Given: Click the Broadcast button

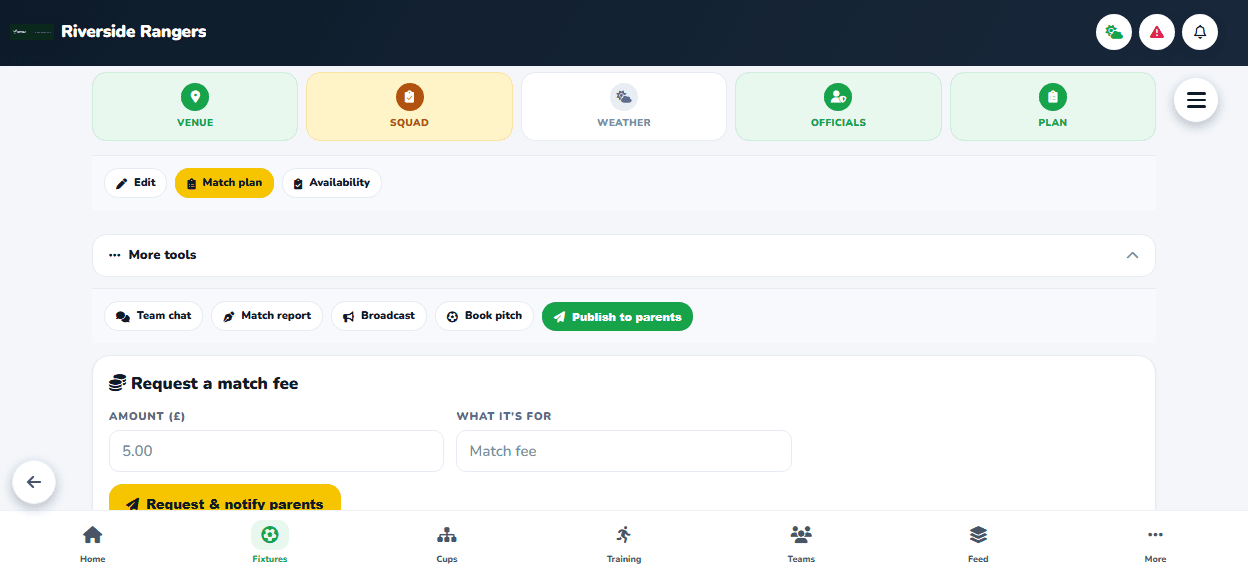Looking at the screenshot, I should [379, 316].
